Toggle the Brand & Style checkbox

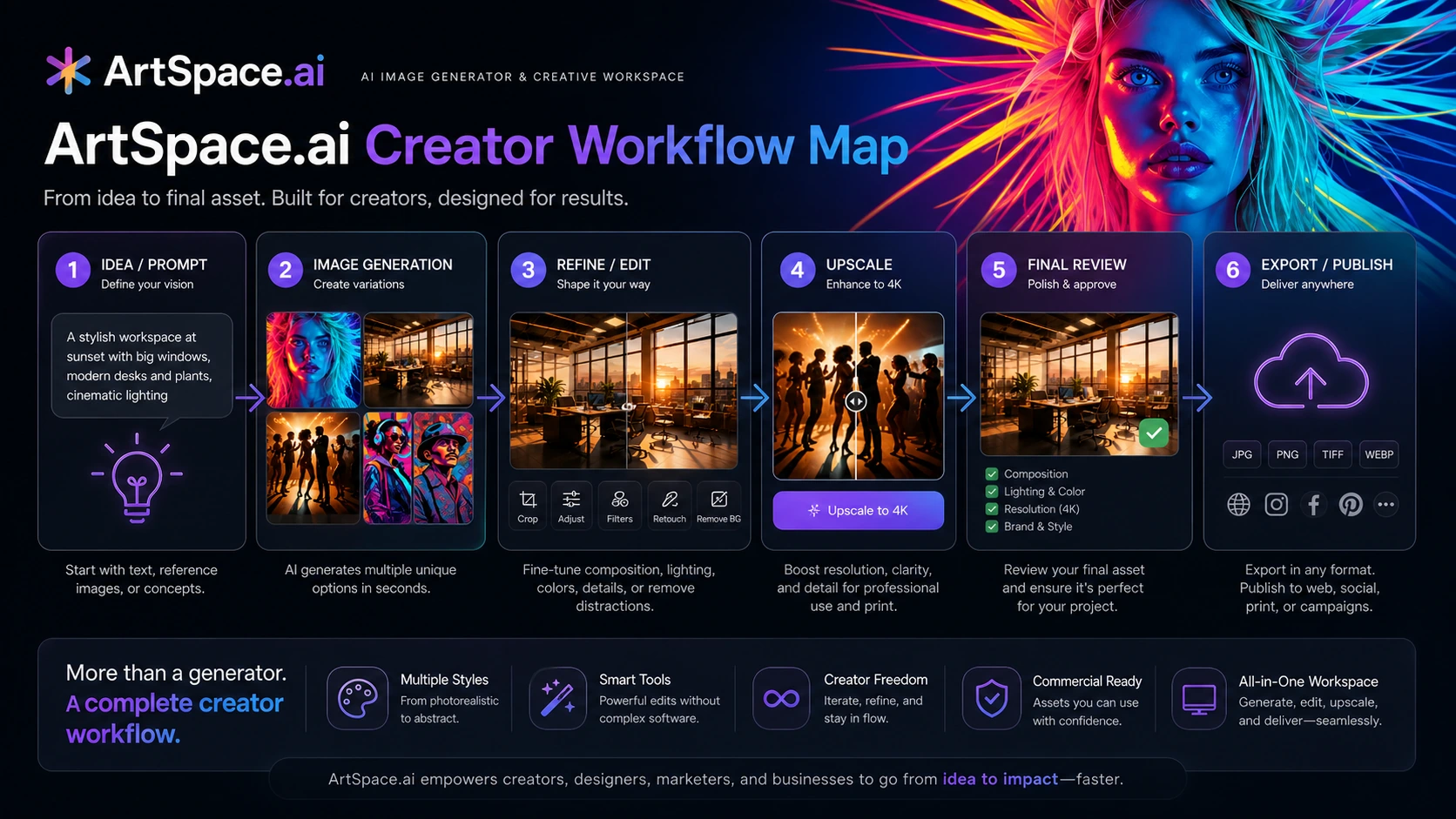click(x=992, y=527)
